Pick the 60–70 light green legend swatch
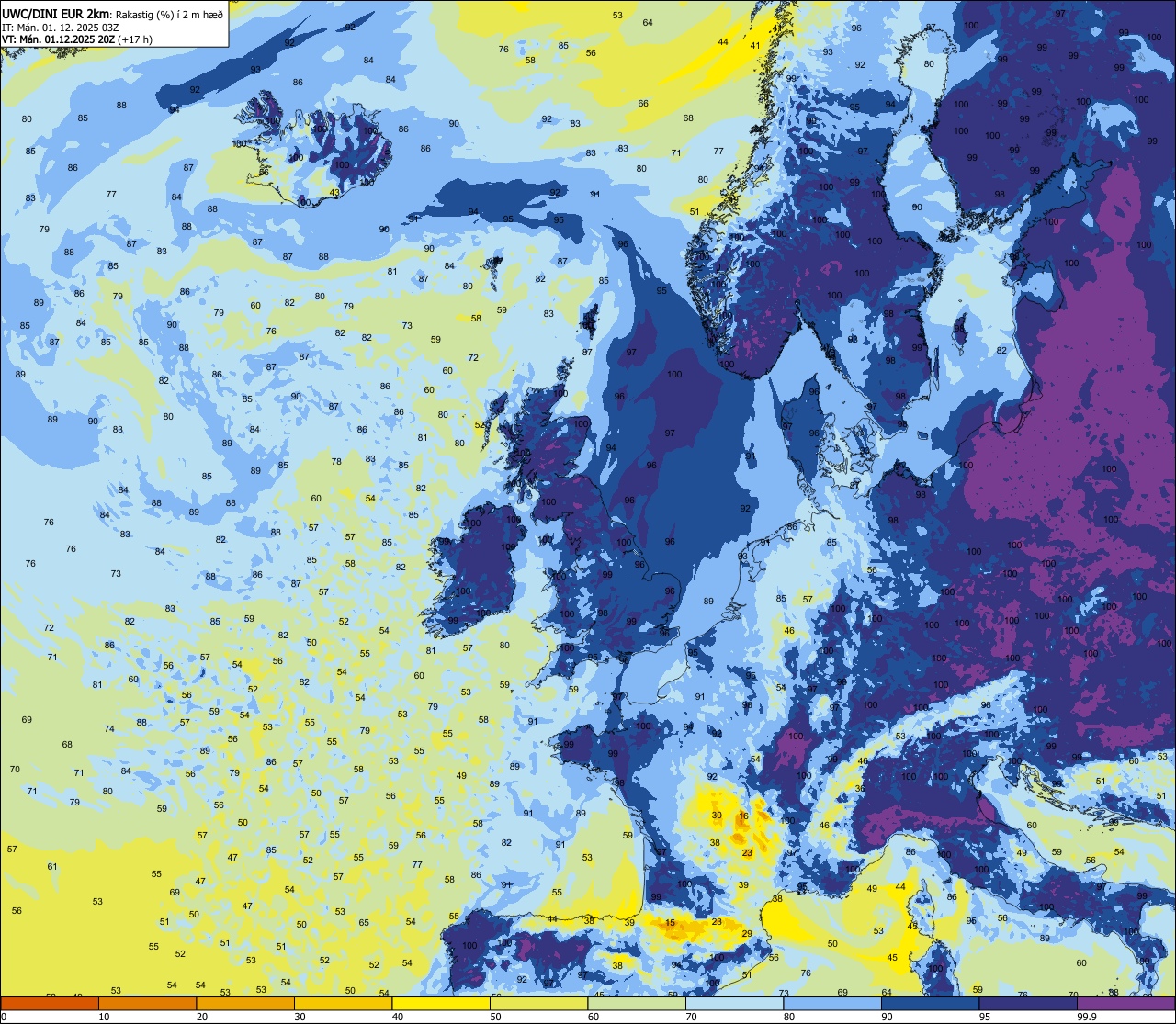The height and width of the screenshot is (1024, 1176). tap(637, 1003)
